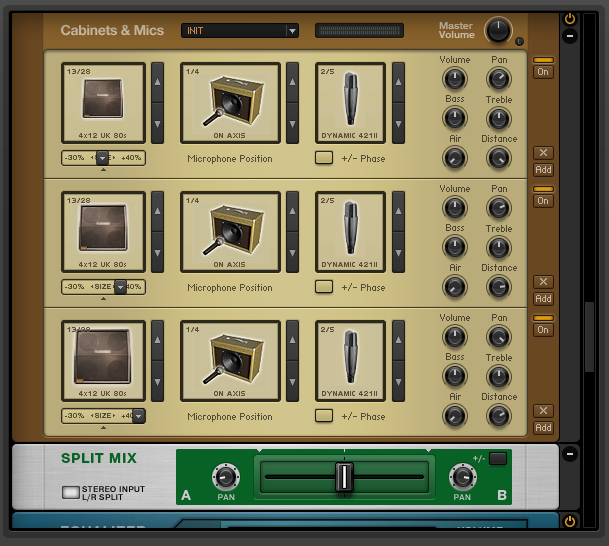Toggle the Equalizer module power icon

pyautogui.click(x=570, y=521)
